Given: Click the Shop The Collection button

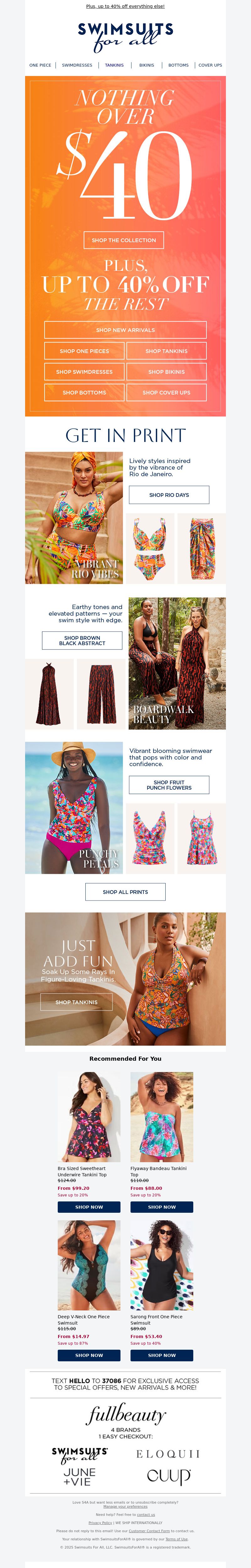Looking at the screenshot, I should [124, 240].
